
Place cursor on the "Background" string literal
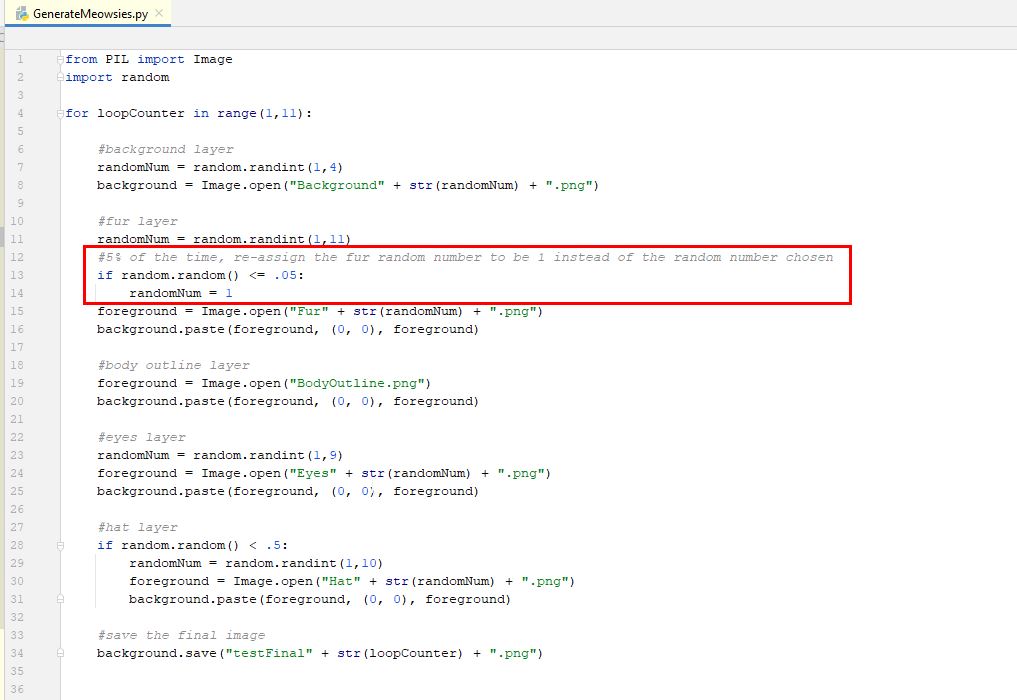337,185
